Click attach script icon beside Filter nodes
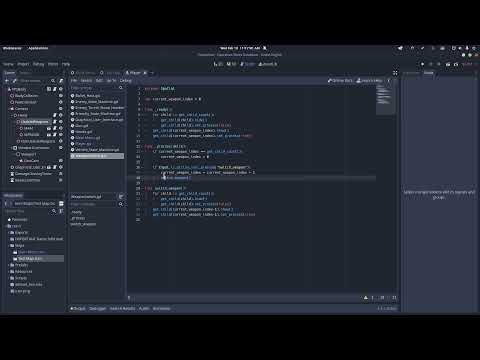480x360 pixels. point(61,81)
